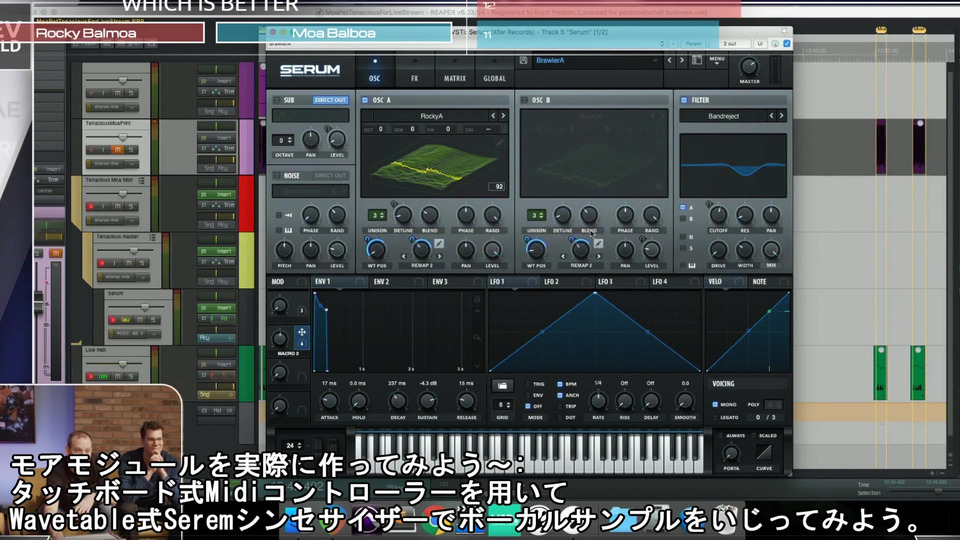Screen dimensions: 960x540
Task: Select the LFO 2 tab
Action: coord(552,282)
